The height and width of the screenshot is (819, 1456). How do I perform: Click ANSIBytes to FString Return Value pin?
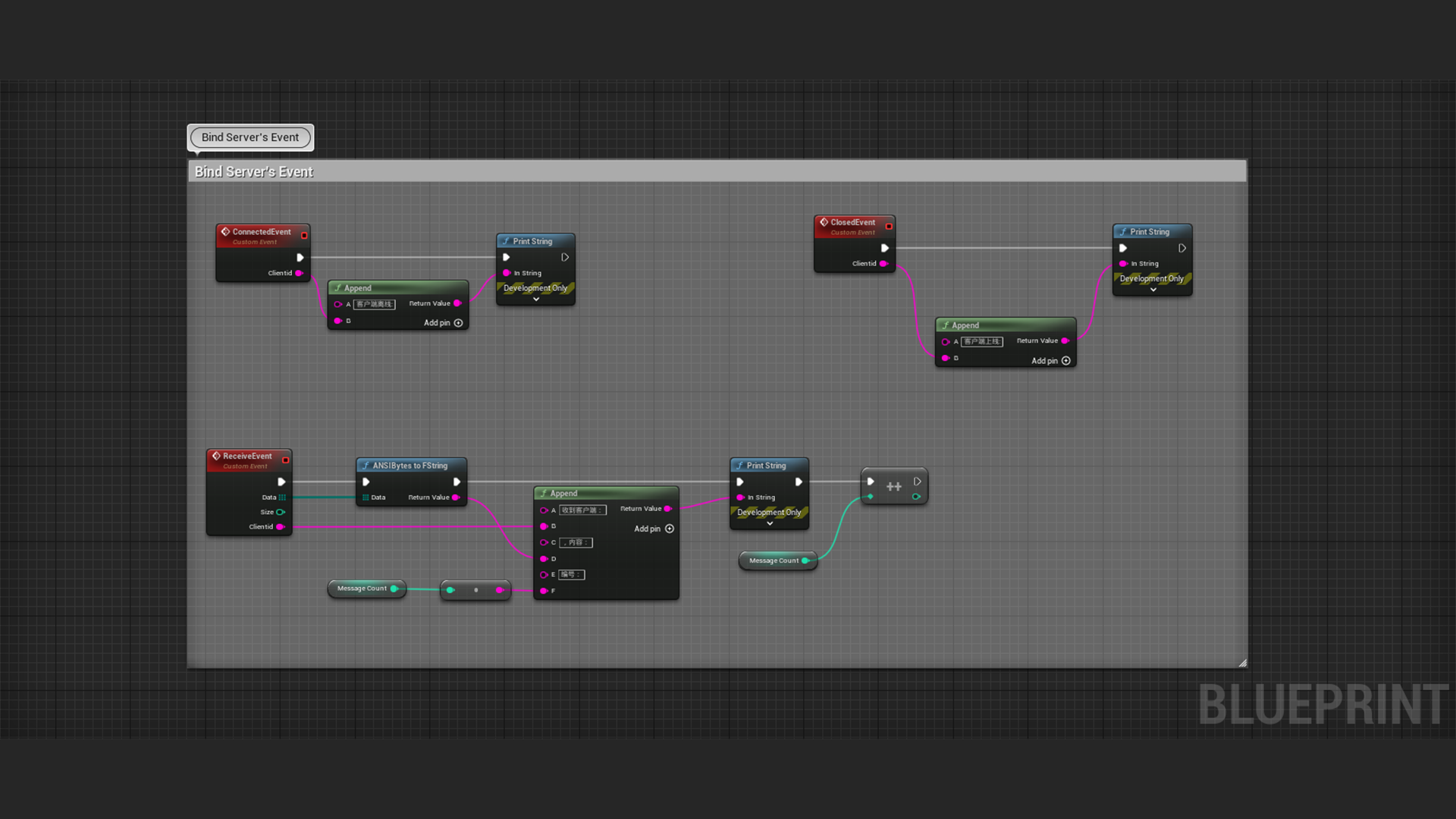point(456,497)
